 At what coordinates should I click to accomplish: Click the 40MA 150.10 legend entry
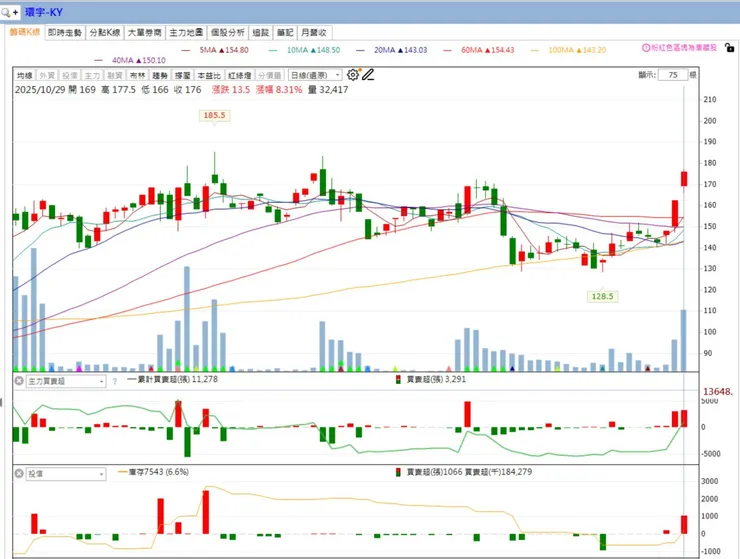130,60
